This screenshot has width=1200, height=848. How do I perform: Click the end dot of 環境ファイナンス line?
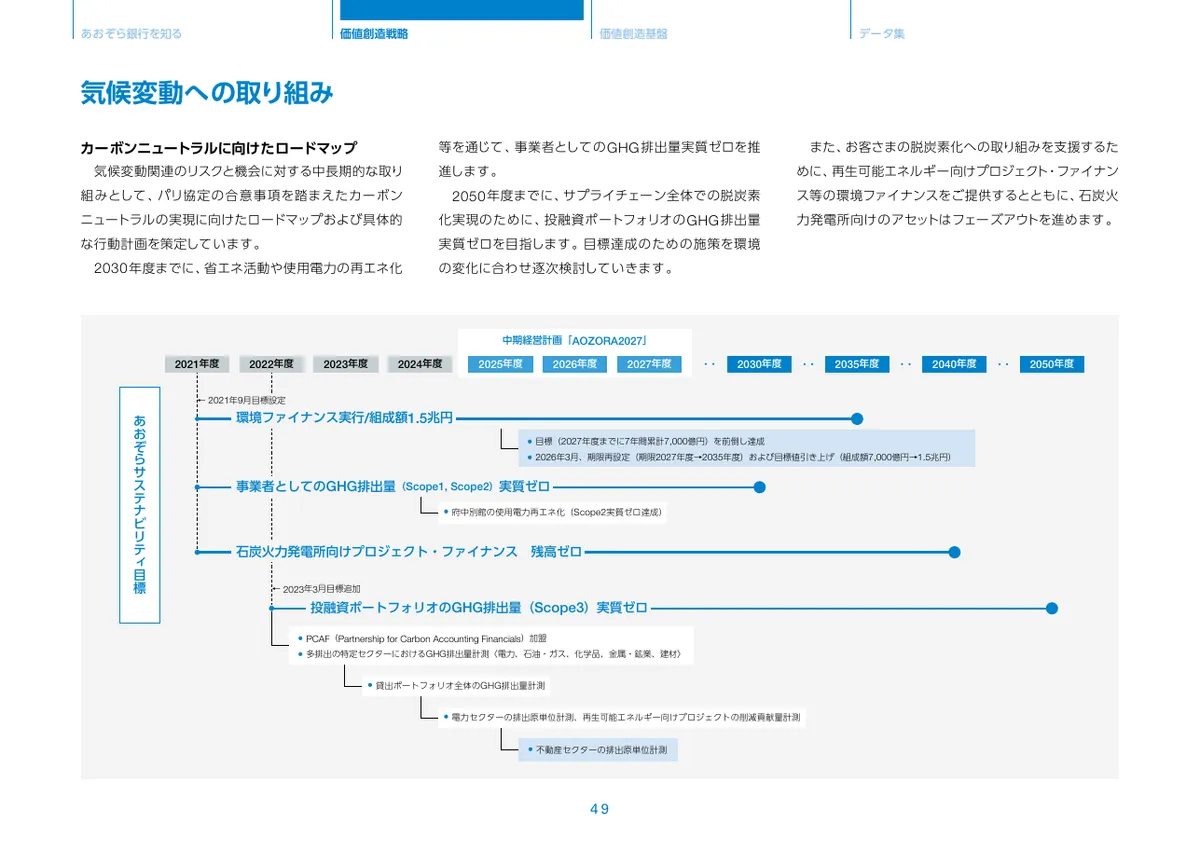[856, 419]
